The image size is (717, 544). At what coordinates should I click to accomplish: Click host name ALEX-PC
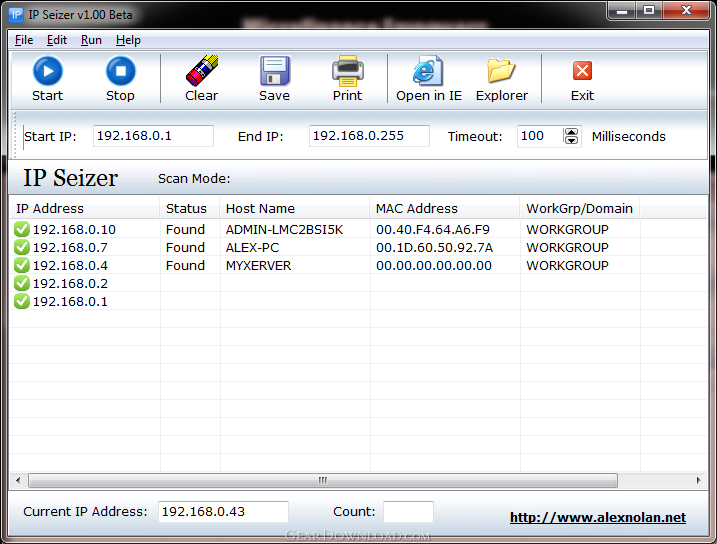click(252, 247)
